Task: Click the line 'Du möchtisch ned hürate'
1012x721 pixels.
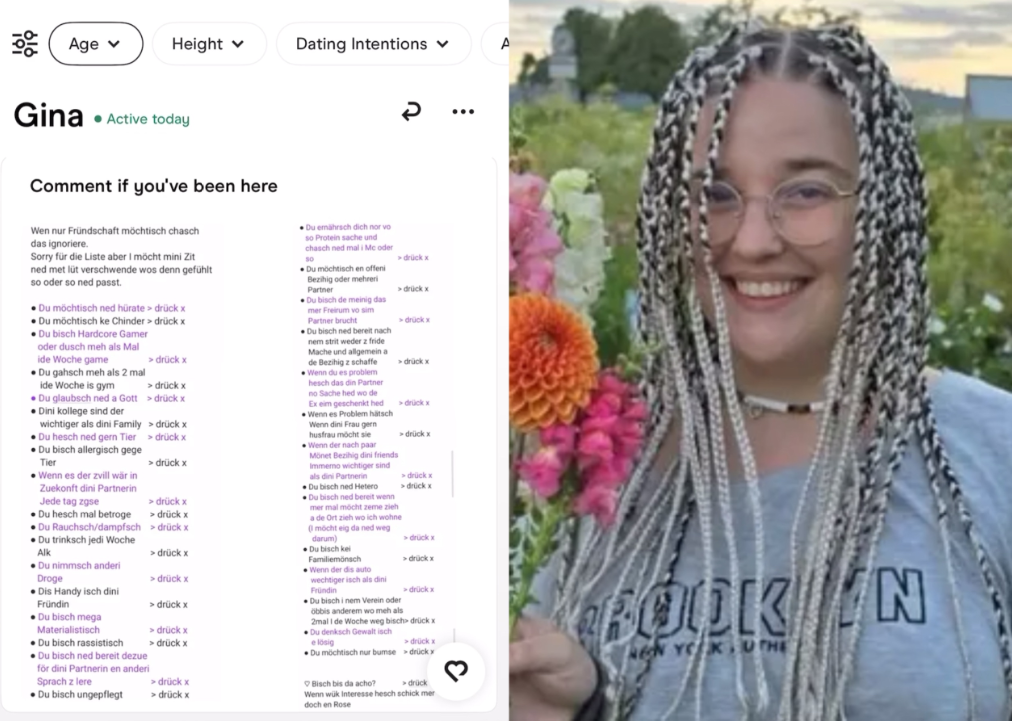Action: coord(92,308)
